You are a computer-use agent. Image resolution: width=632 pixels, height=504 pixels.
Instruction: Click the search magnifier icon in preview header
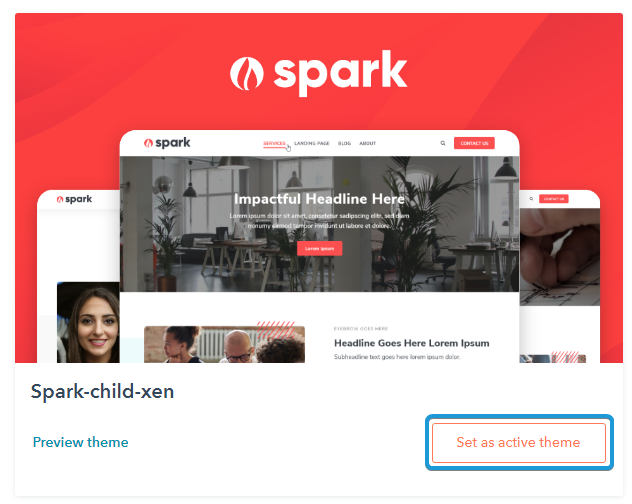coord(443,143)
